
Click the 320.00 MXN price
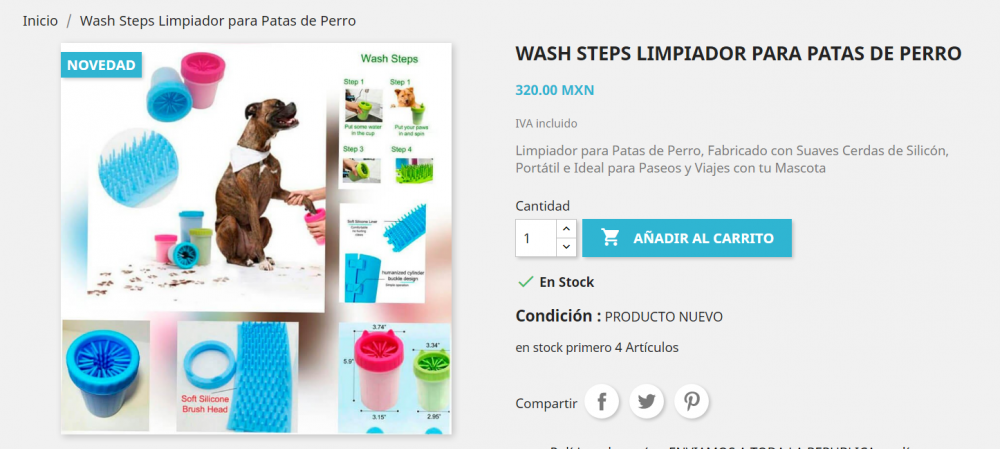(554, 90)
